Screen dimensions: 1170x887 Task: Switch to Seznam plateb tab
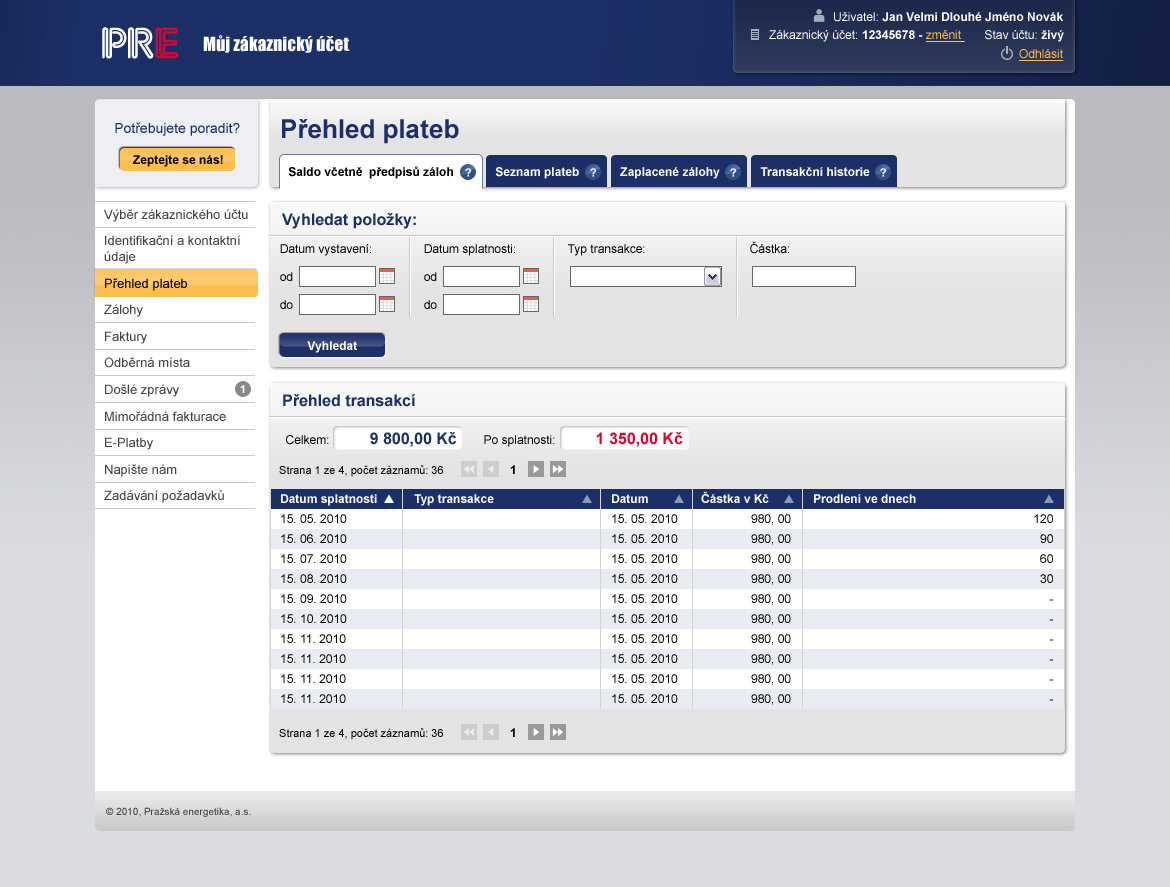click(x=546, y=172)
